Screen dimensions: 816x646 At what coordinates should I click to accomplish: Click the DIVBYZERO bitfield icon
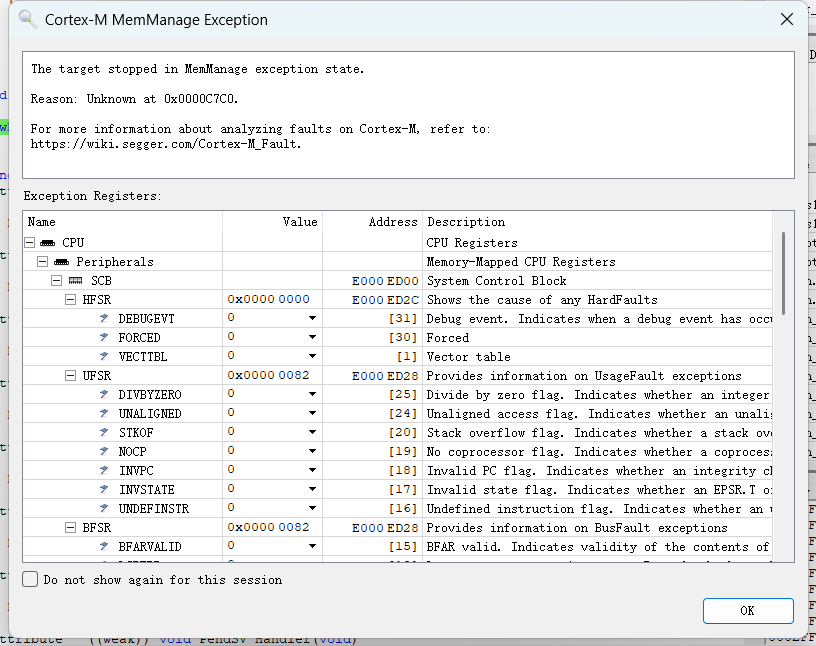tap(104, 395)
